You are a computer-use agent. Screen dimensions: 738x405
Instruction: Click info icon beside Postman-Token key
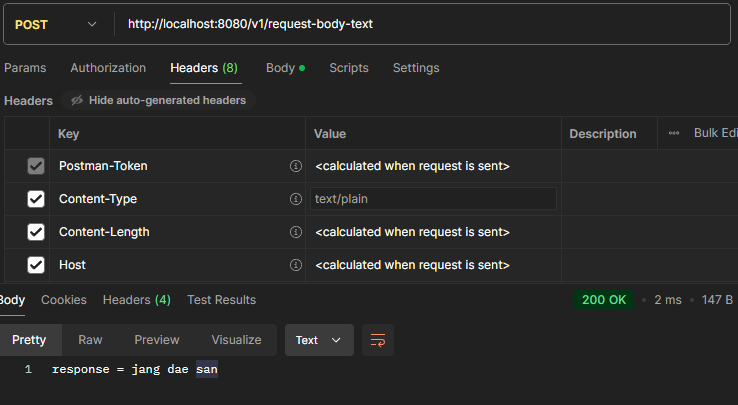pos(295,166)
